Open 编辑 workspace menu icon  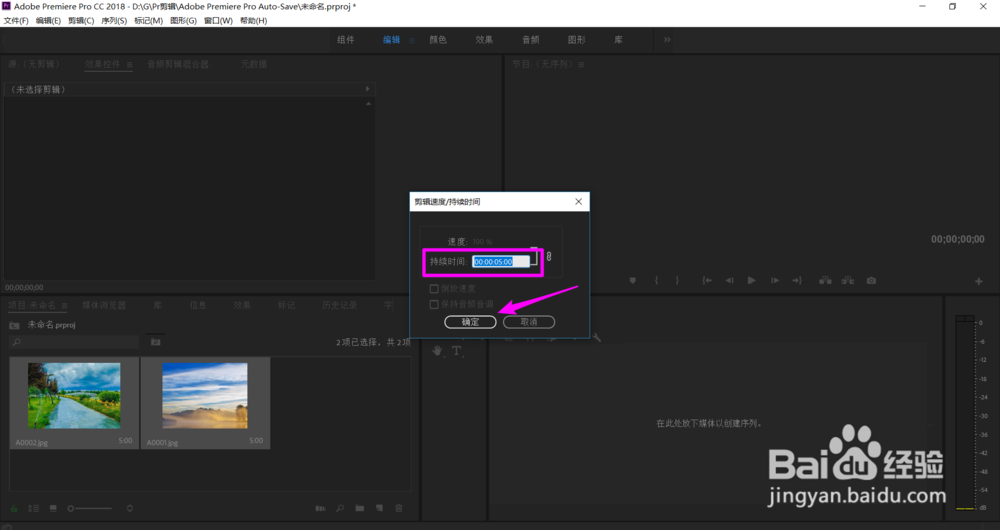412,40
